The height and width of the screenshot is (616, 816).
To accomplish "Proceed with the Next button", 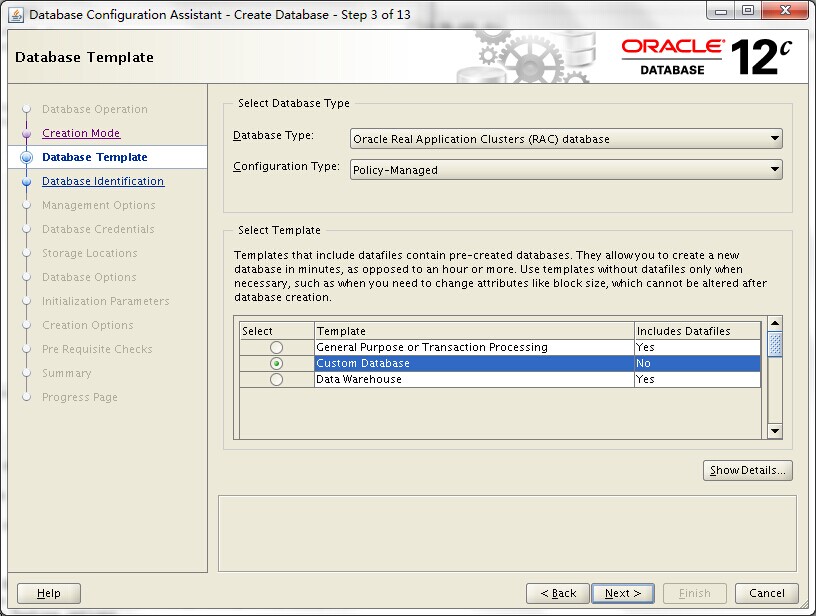I will tap(623, 593).
